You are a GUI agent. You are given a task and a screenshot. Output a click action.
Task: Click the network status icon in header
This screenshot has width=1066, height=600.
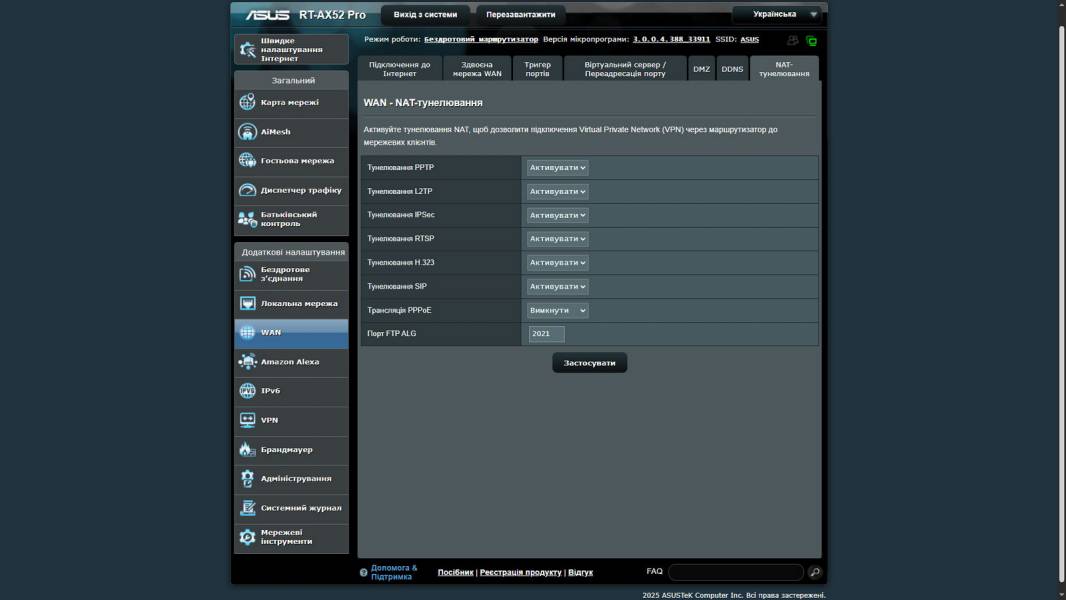811,41
